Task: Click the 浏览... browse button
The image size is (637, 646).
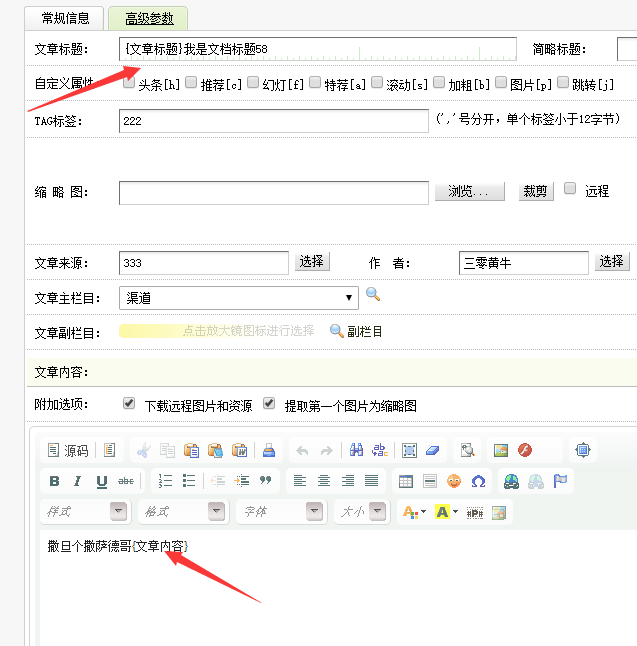Action: 470,192
